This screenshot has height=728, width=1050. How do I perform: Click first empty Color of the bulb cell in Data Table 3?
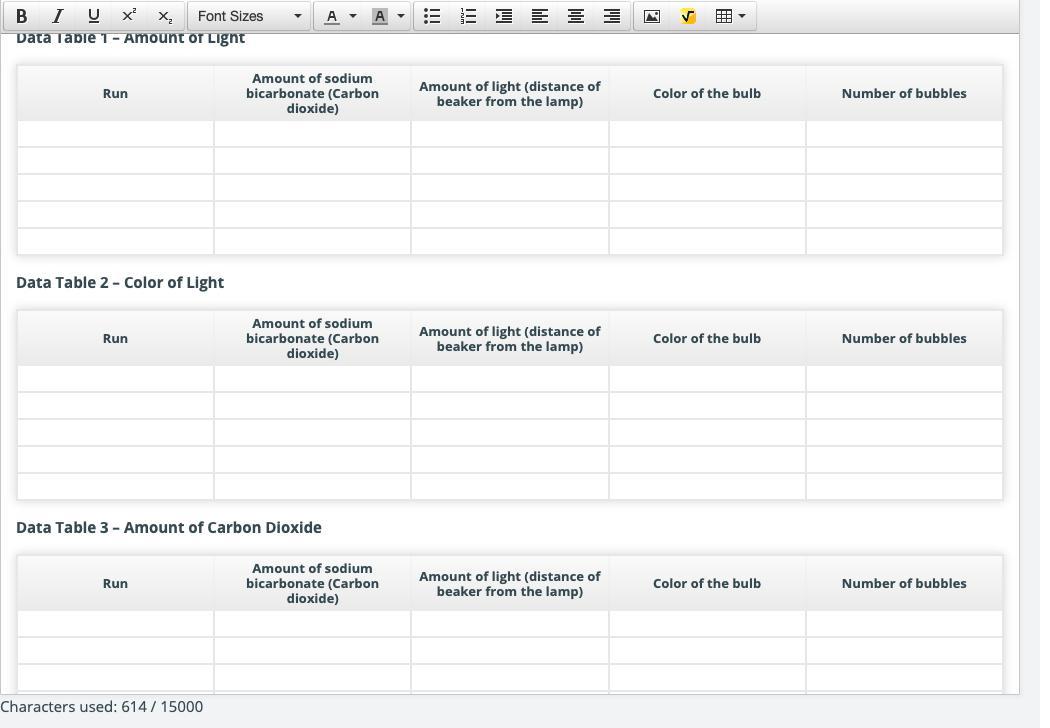707,624
